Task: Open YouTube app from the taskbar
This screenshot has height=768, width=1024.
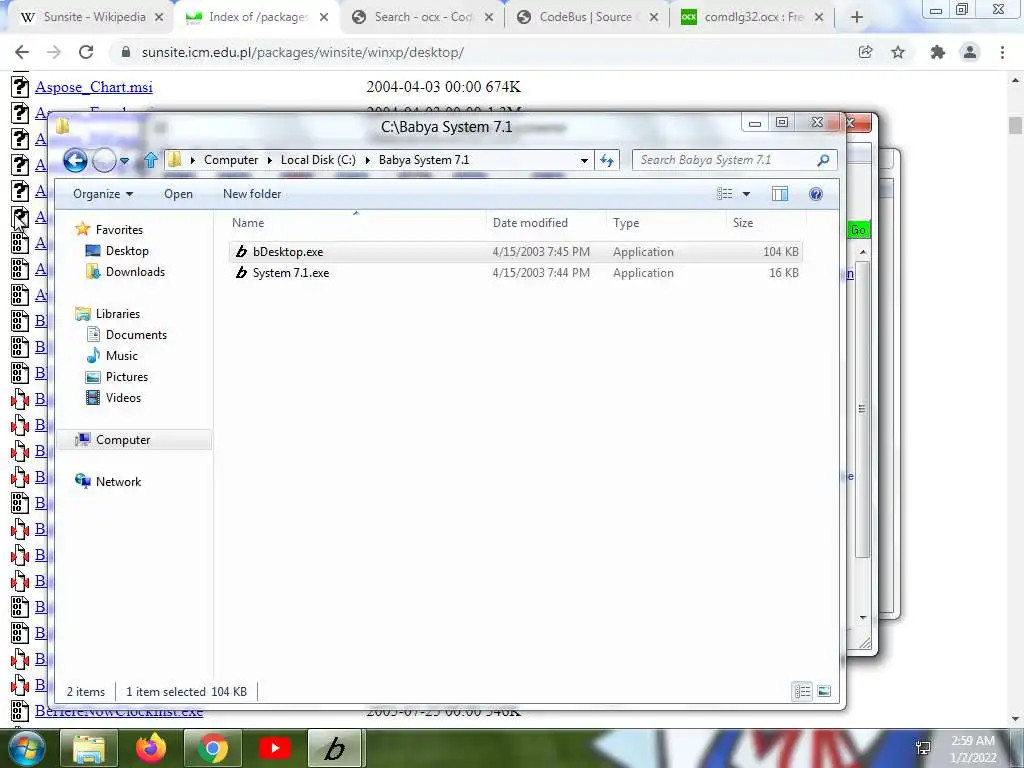Action: [x=275, y=748]
